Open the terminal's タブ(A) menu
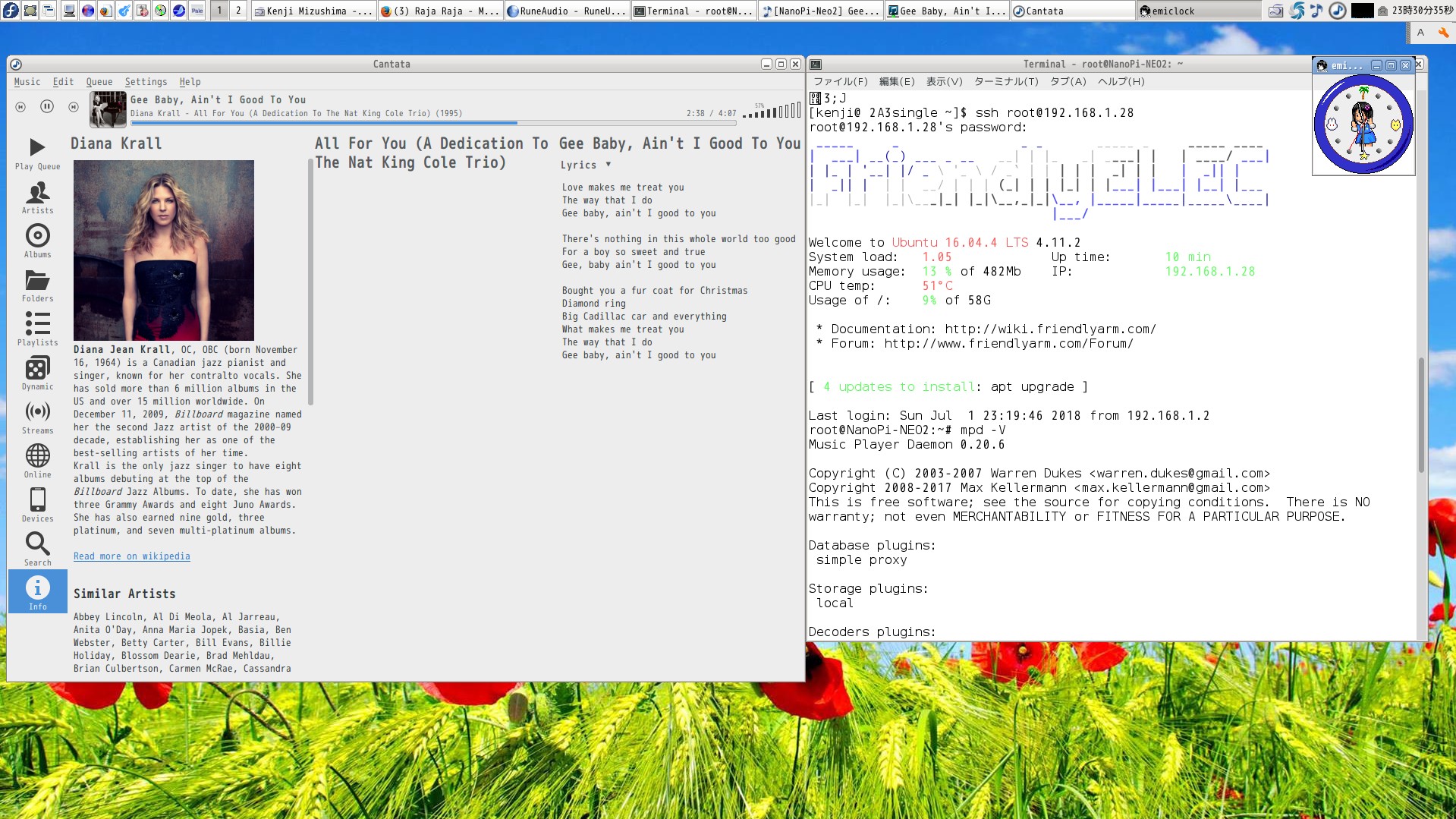Viewport: 1456px width, 819px height. pyautogui.click(x=1068, y=82)
